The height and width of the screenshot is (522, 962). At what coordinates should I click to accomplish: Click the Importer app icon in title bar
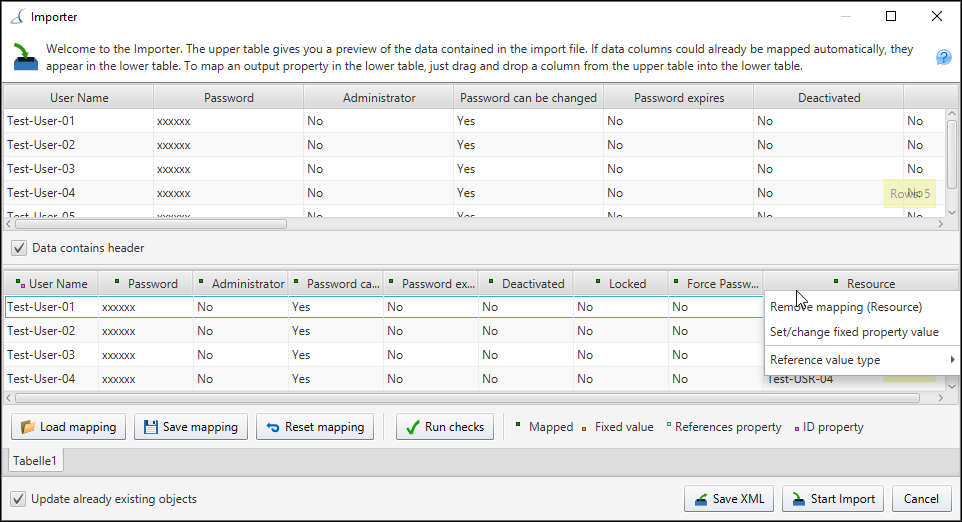(17, 17)
